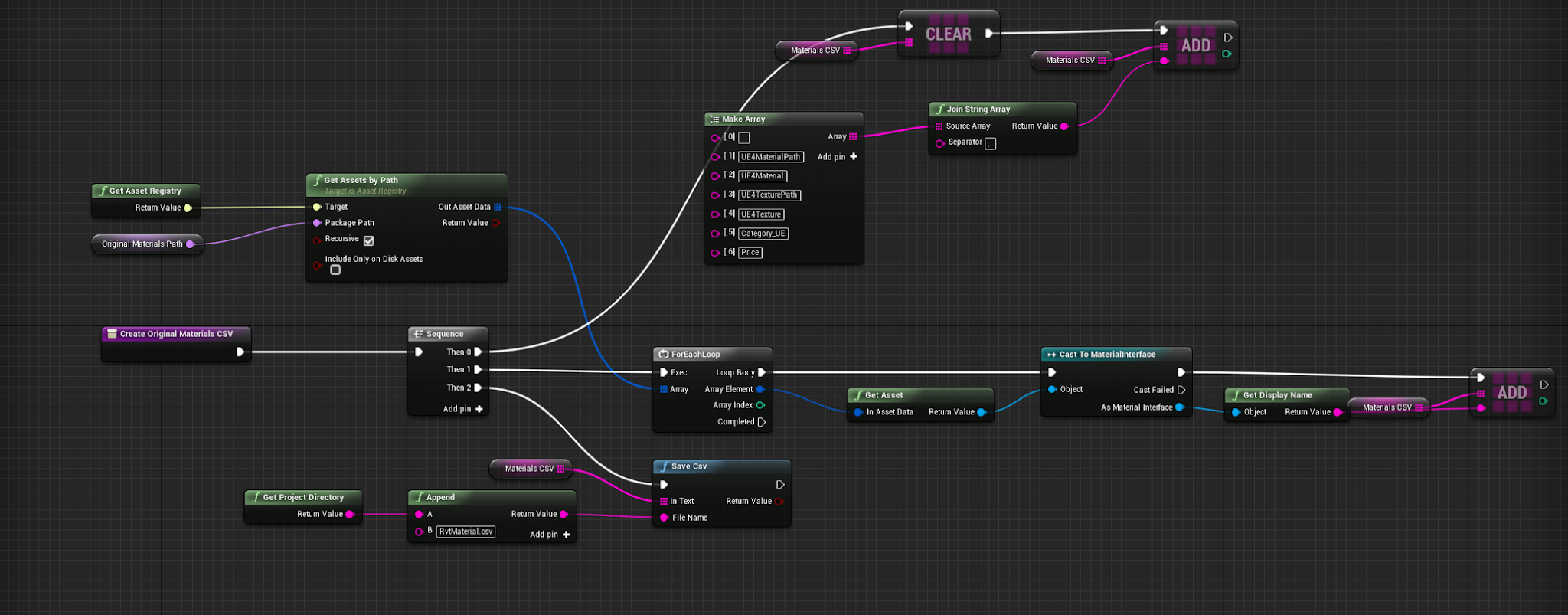This screenshot has height=615, width=1568.
Task: Select the ForEachLoop node title
Action: [x=695, y=355]
